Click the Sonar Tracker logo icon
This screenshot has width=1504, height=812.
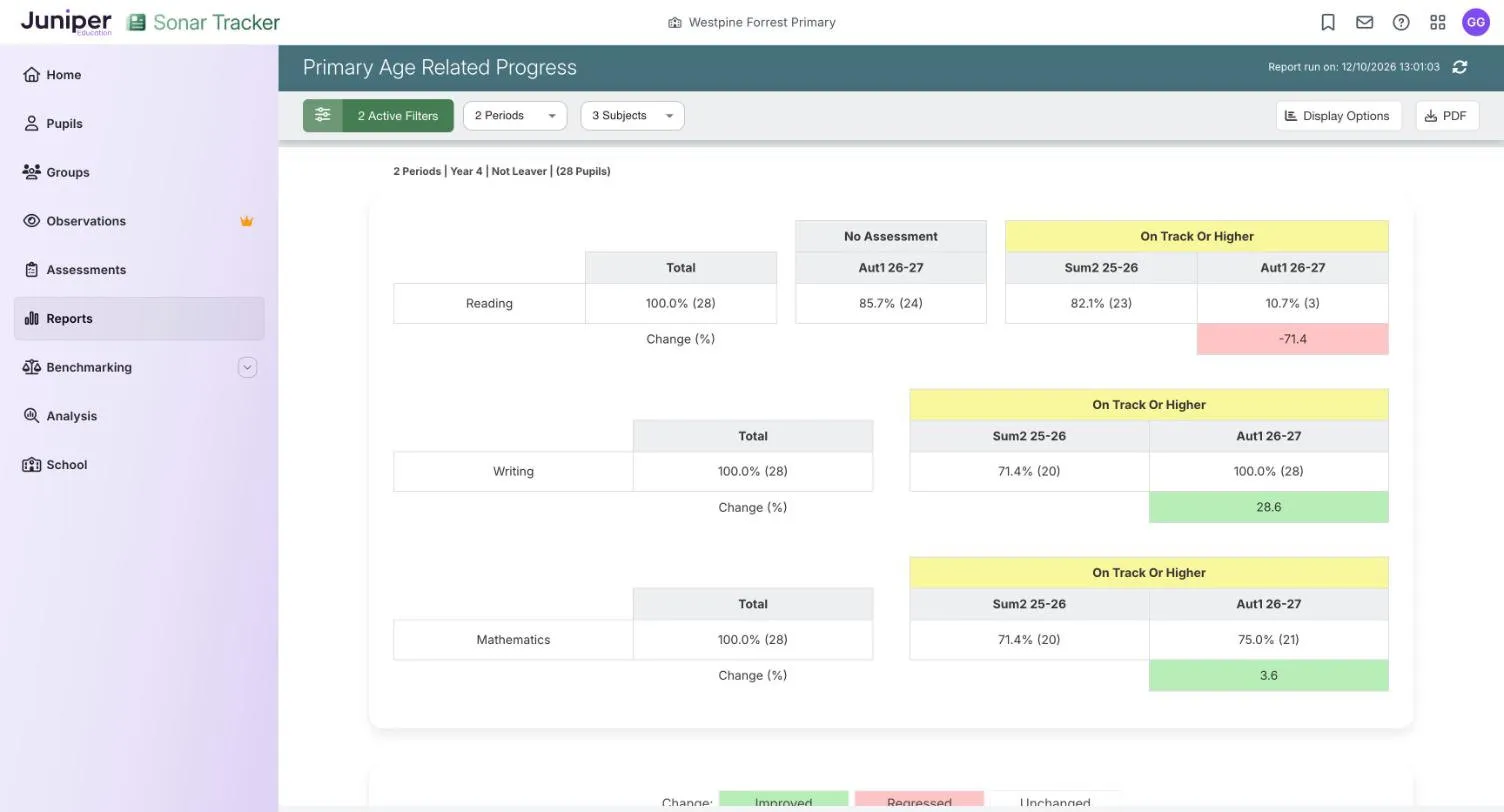point(136,22)
